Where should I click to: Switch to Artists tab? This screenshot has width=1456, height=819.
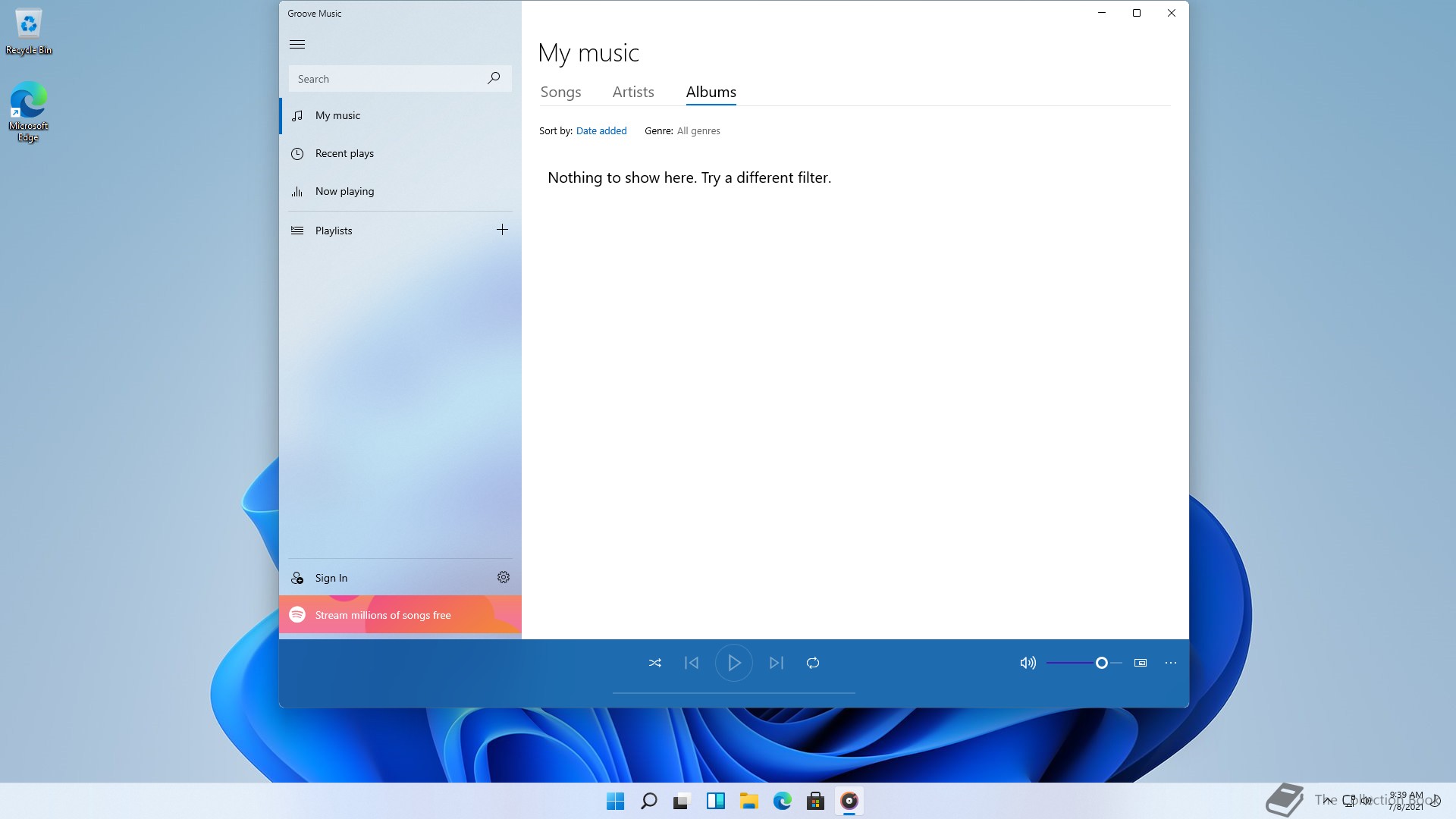tap(633, 93)
